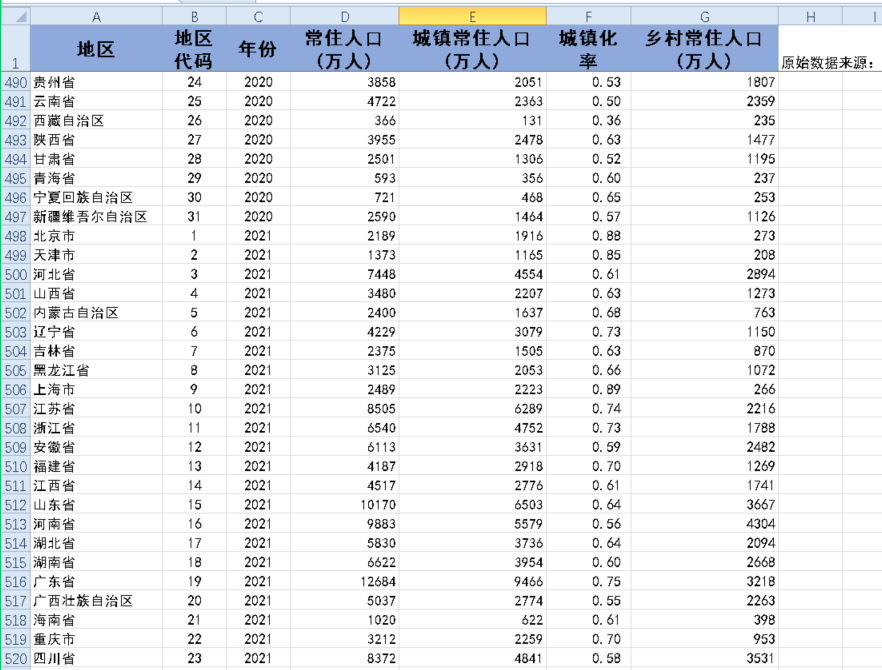Image resolution: width=882 pixels, height=670 pixels.
Task: Click the 常住人口(万人) header cell
Action: click(x=345, y=48)
